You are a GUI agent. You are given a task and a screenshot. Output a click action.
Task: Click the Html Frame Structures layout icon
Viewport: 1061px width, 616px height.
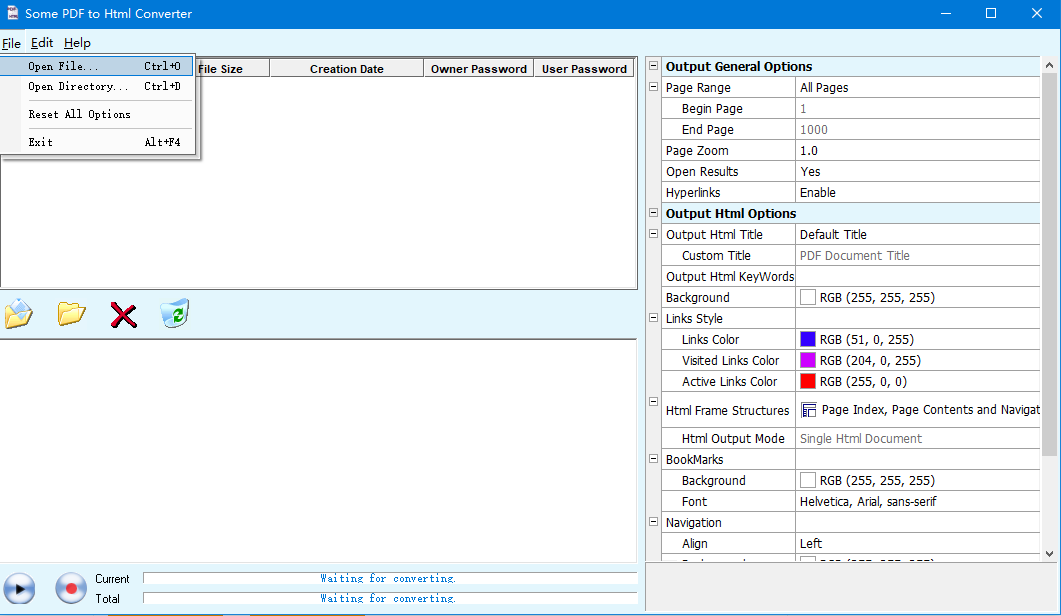pyautogui.click(x=809, y=410)
